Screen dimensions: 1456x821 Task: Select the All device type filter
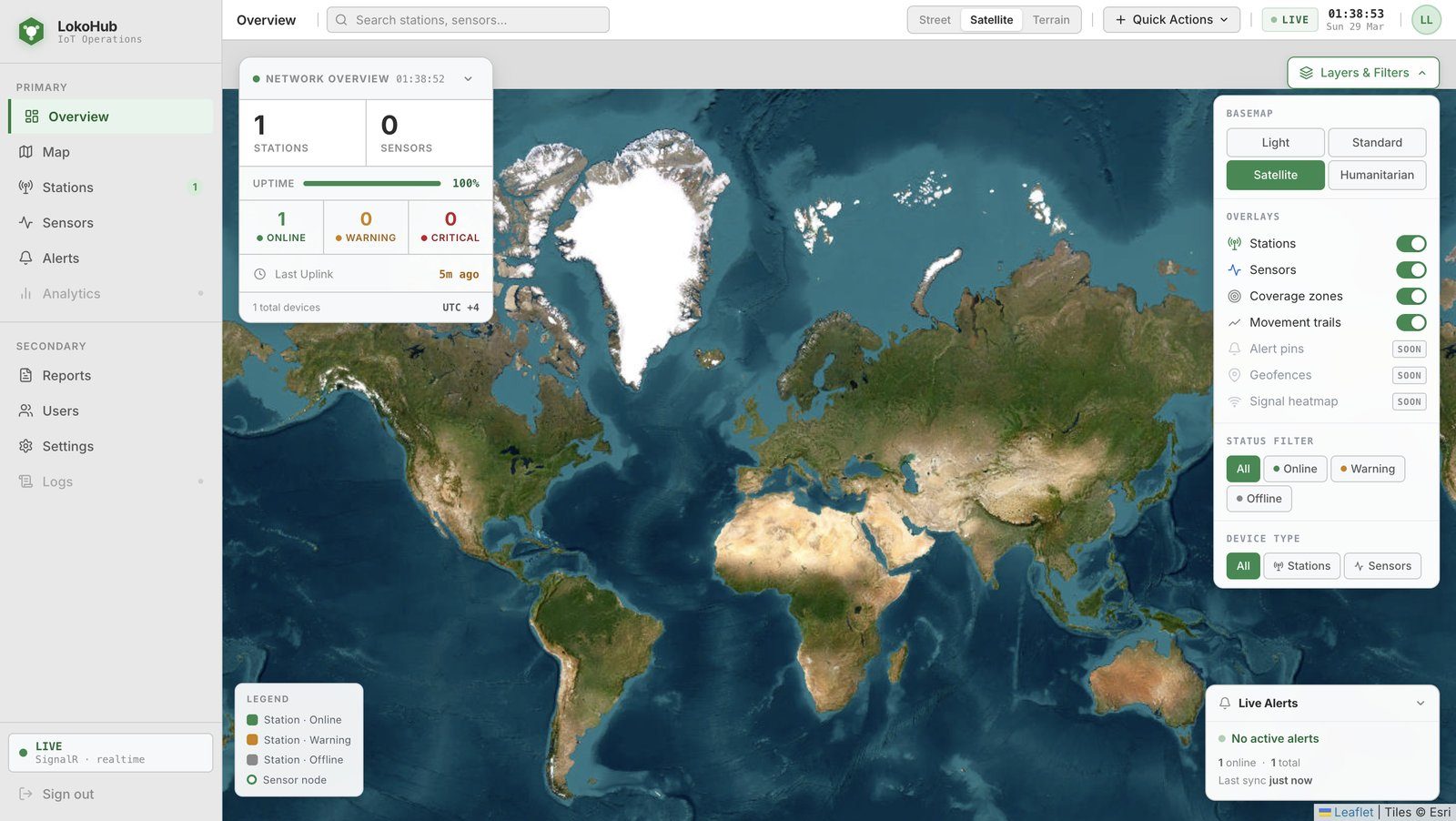point(1243,566)
